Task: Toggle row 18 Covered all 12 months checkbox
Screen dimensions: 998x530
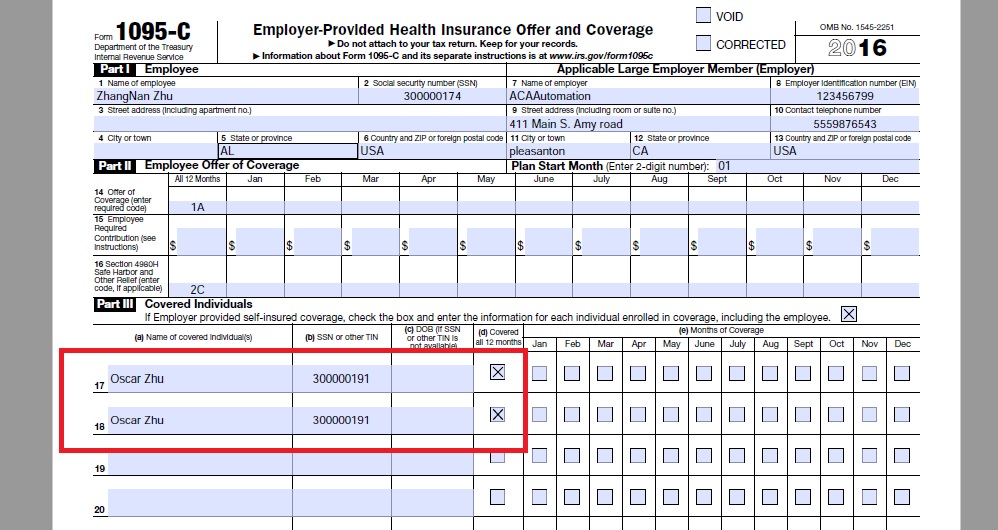Action: coord(498,415)
